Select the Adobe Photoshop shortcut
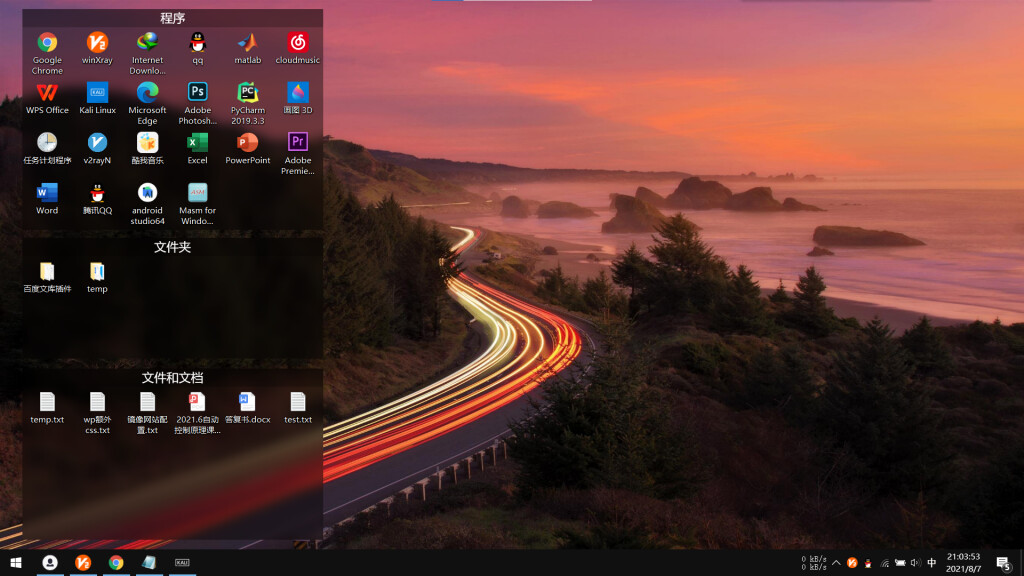1024x576 pixels. click(x=197, y=103)
